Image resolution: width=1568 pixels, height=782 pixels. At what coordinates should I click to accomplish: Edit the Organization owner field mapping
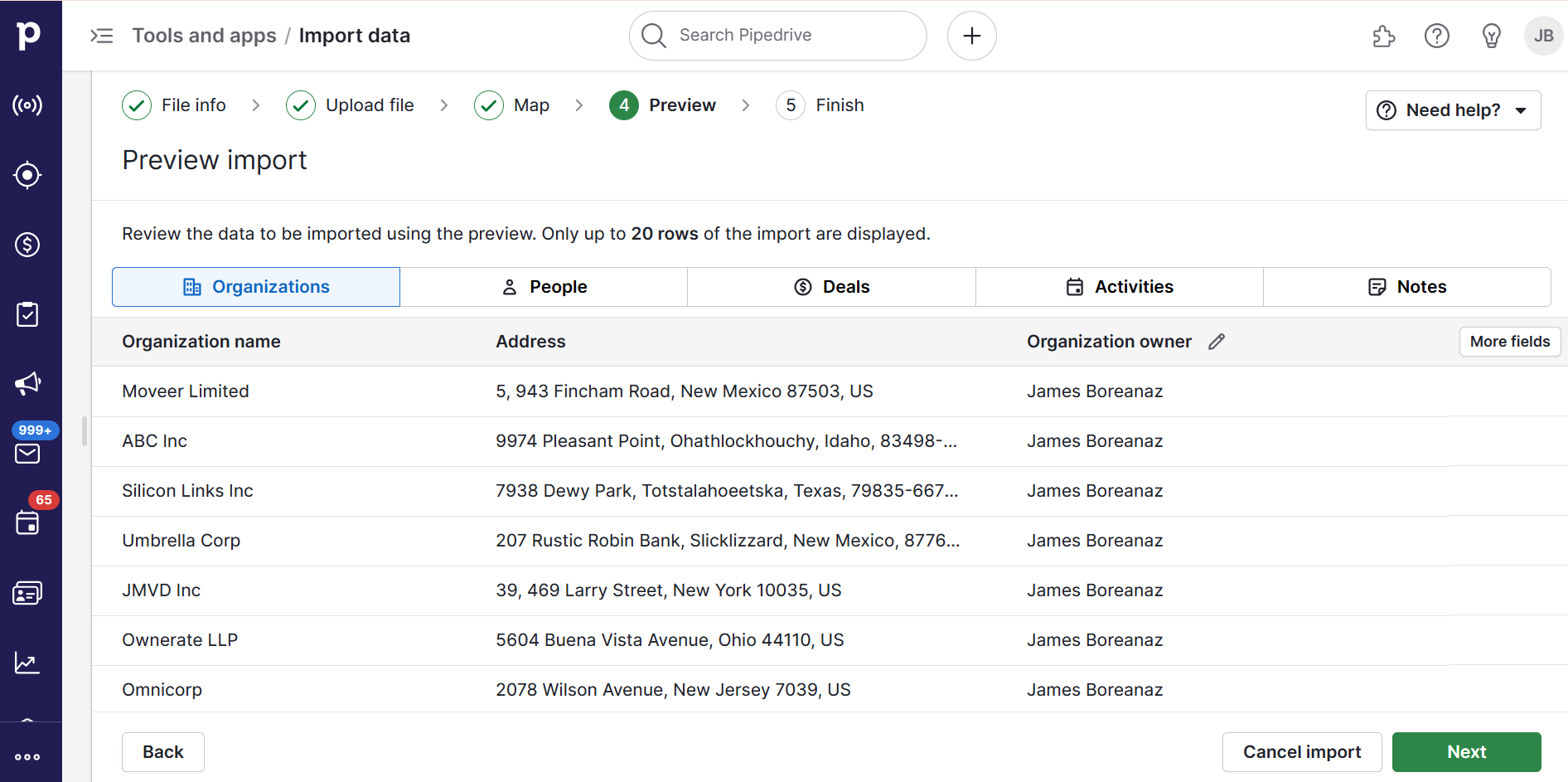coord(1216,341)
